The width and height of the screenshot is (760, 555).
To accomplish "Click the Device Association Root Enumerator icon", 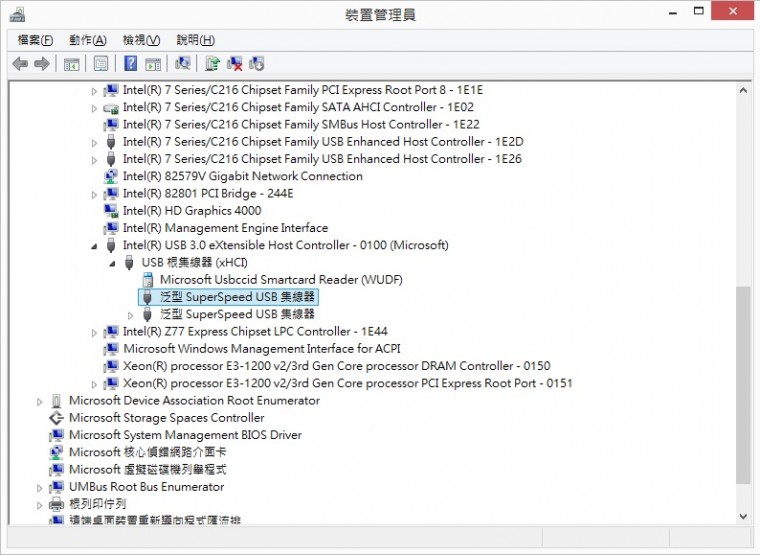I will pos(57,401).
